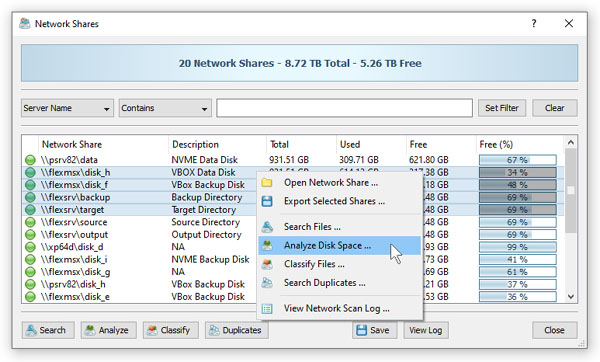
Task: Click the 67 % free space bar
Action: [x=518, y=160]
